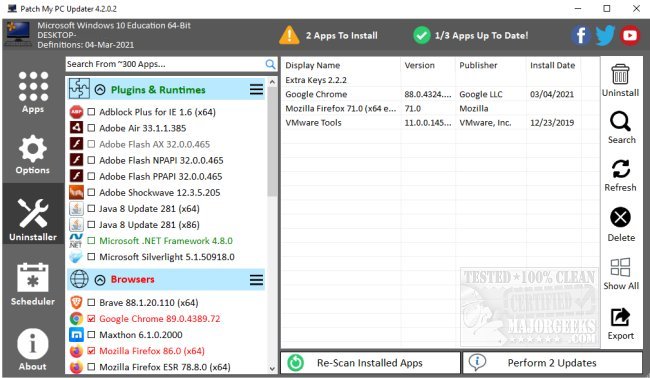Open Browsers category hamburger menu
650x378 pixels.
pos(256,280)
